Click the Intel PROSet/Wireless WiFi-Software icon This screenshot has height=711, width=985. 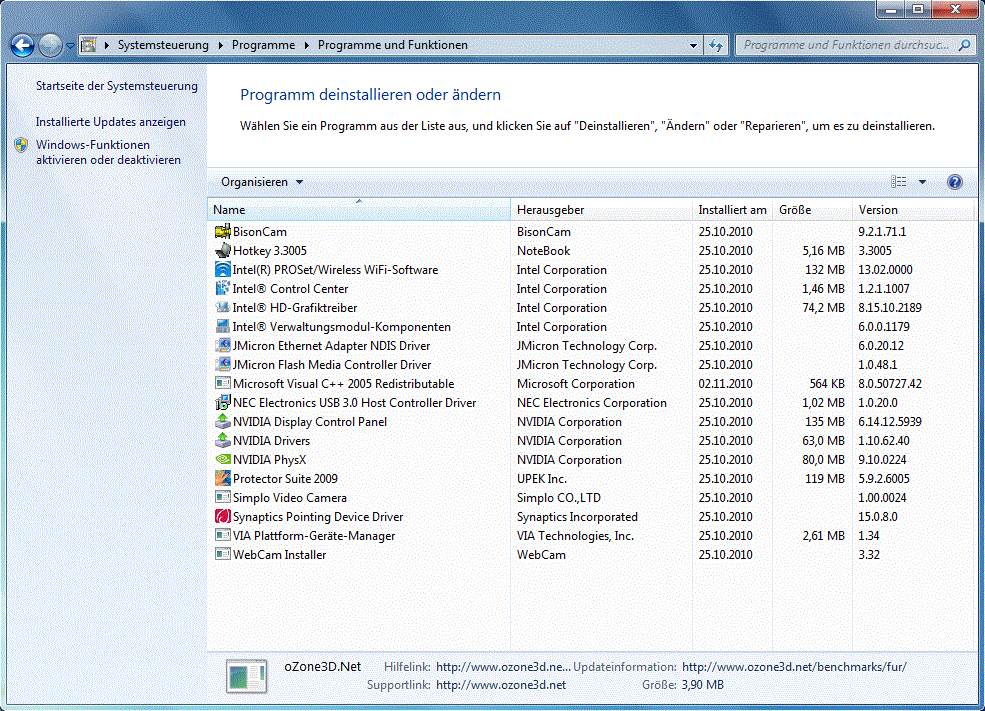pyautogui.click(x=222, y=269)
